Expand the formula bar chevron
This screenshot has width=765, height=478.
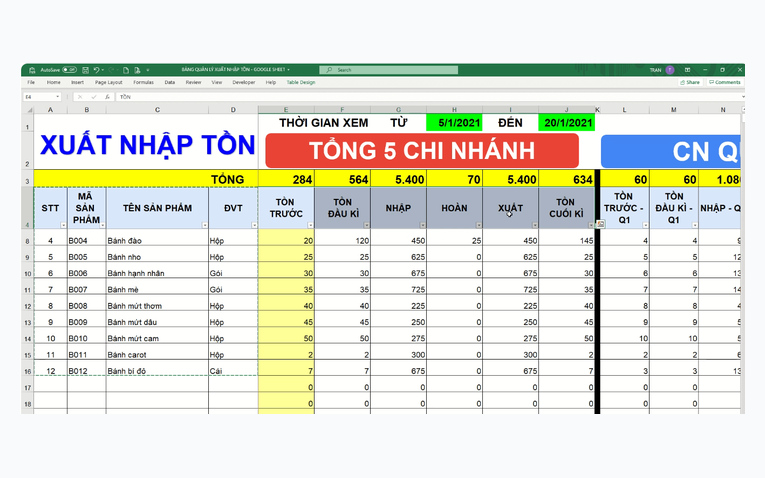[743, 97]
